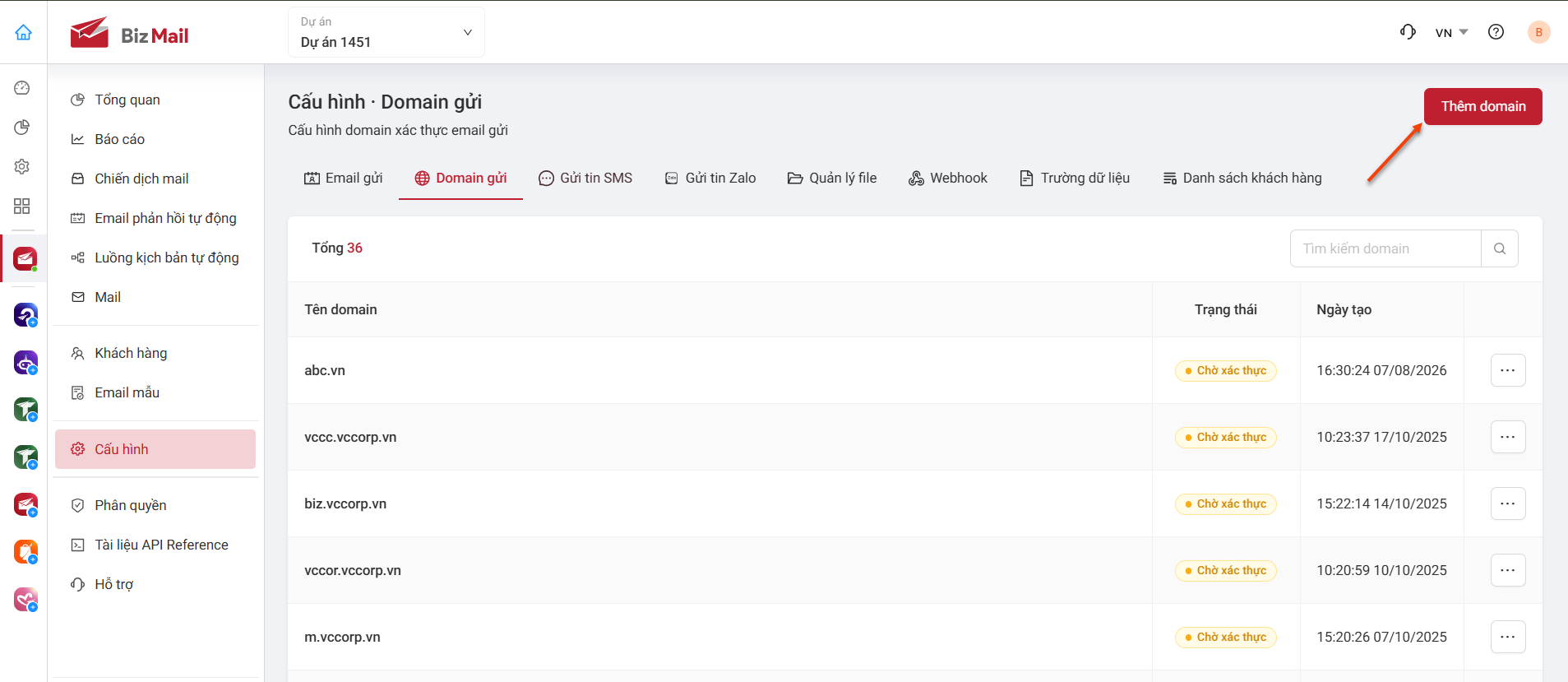Open the Gửi tin Zalo tab

click(x=710, y=178)
